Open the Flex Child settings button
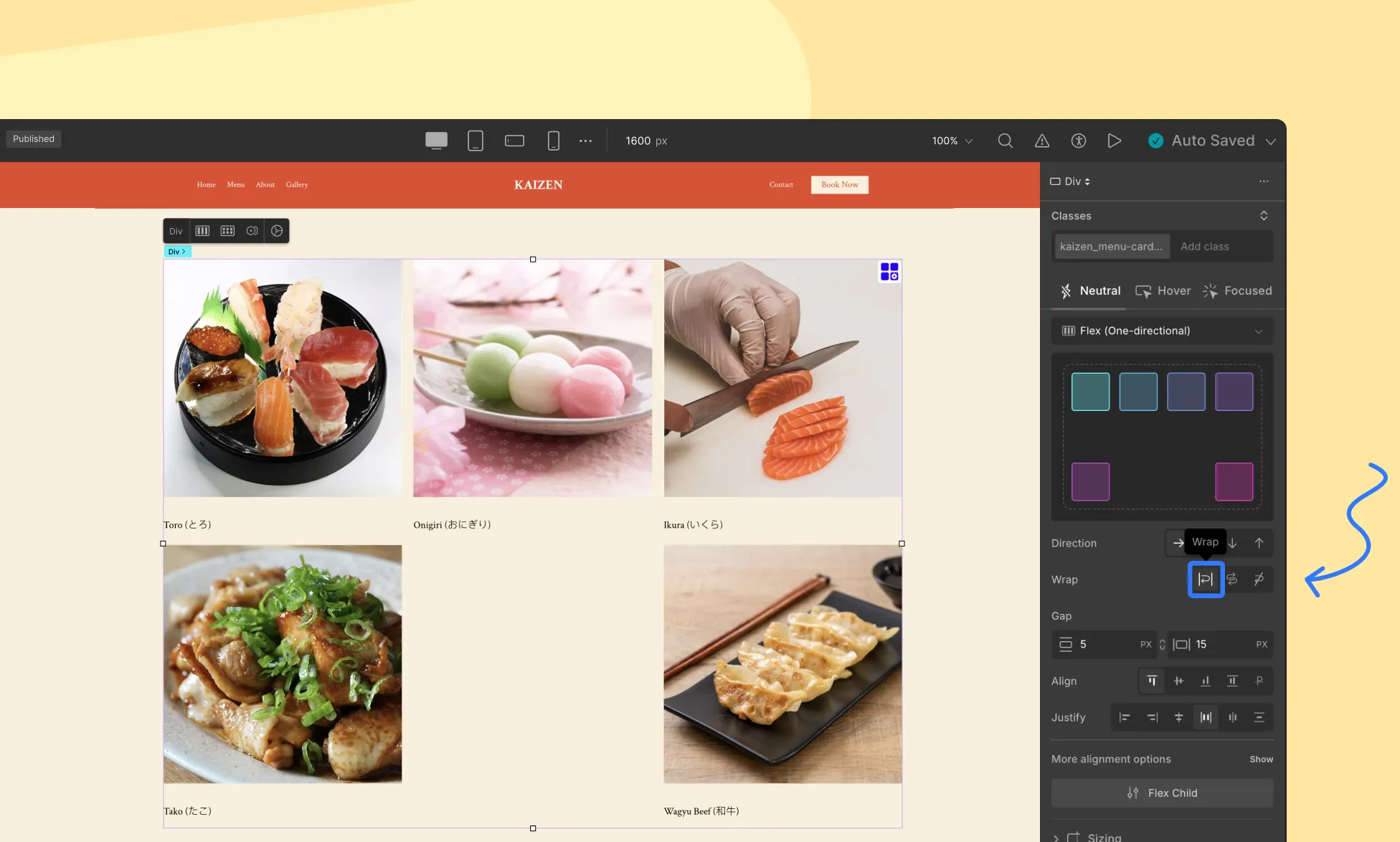Screen dimensions: 1400x842 click(x=1162, y=793)
